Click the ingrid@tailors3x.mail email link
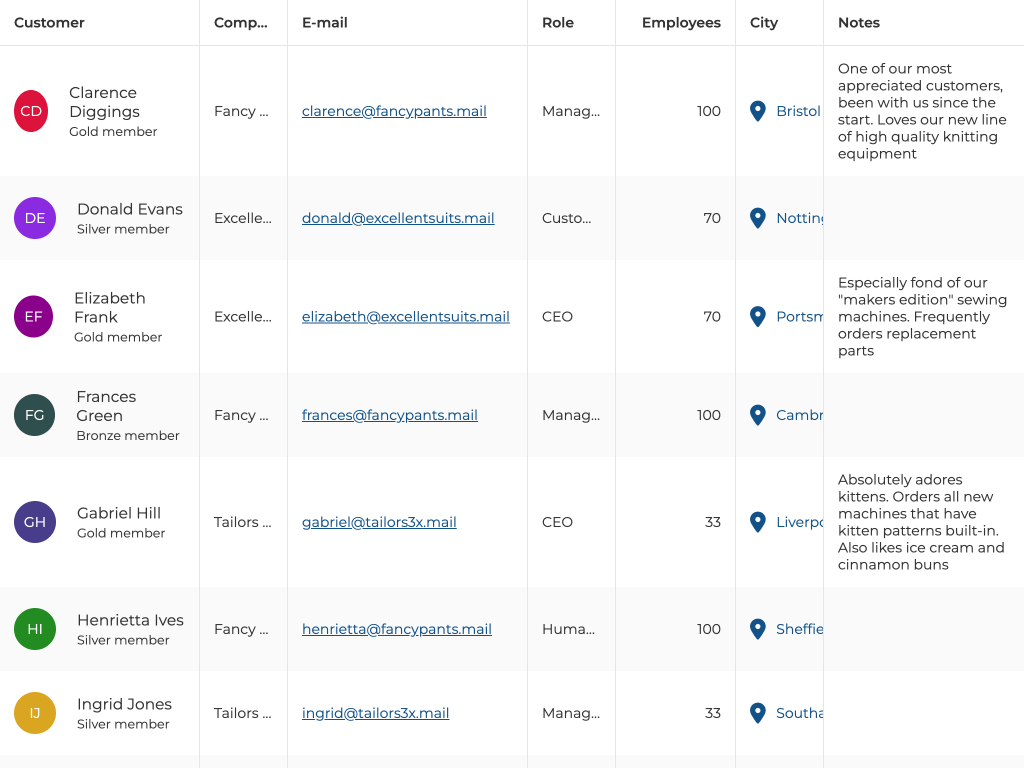Viewport: 1024px width, 768px height. point(375,713)
